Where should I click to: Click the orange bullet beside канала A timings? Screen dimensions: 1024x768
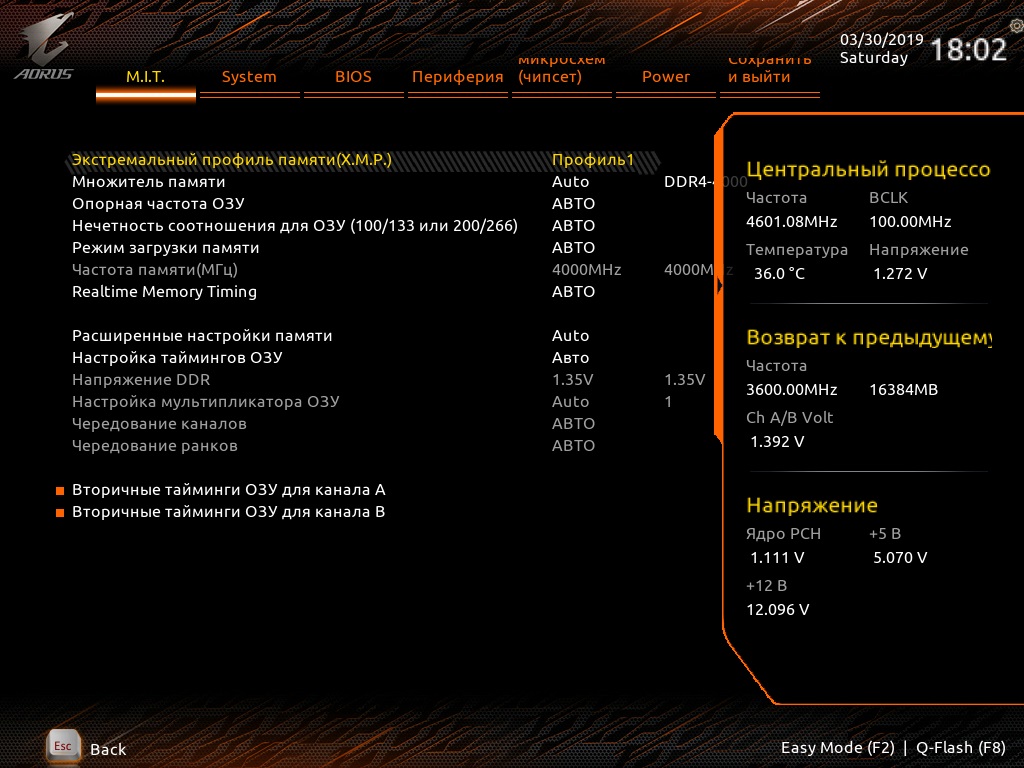[x=60, y=490]
